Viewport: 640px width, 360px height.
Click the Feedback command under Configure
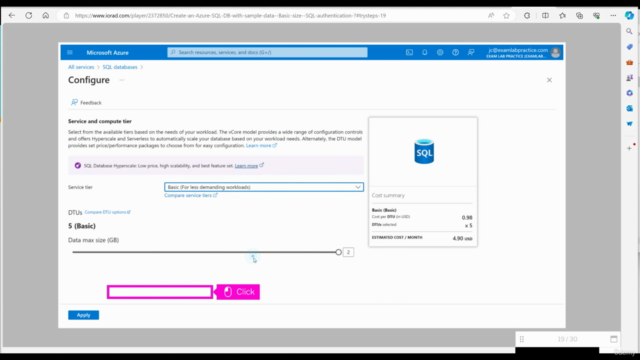click(86, 102)
